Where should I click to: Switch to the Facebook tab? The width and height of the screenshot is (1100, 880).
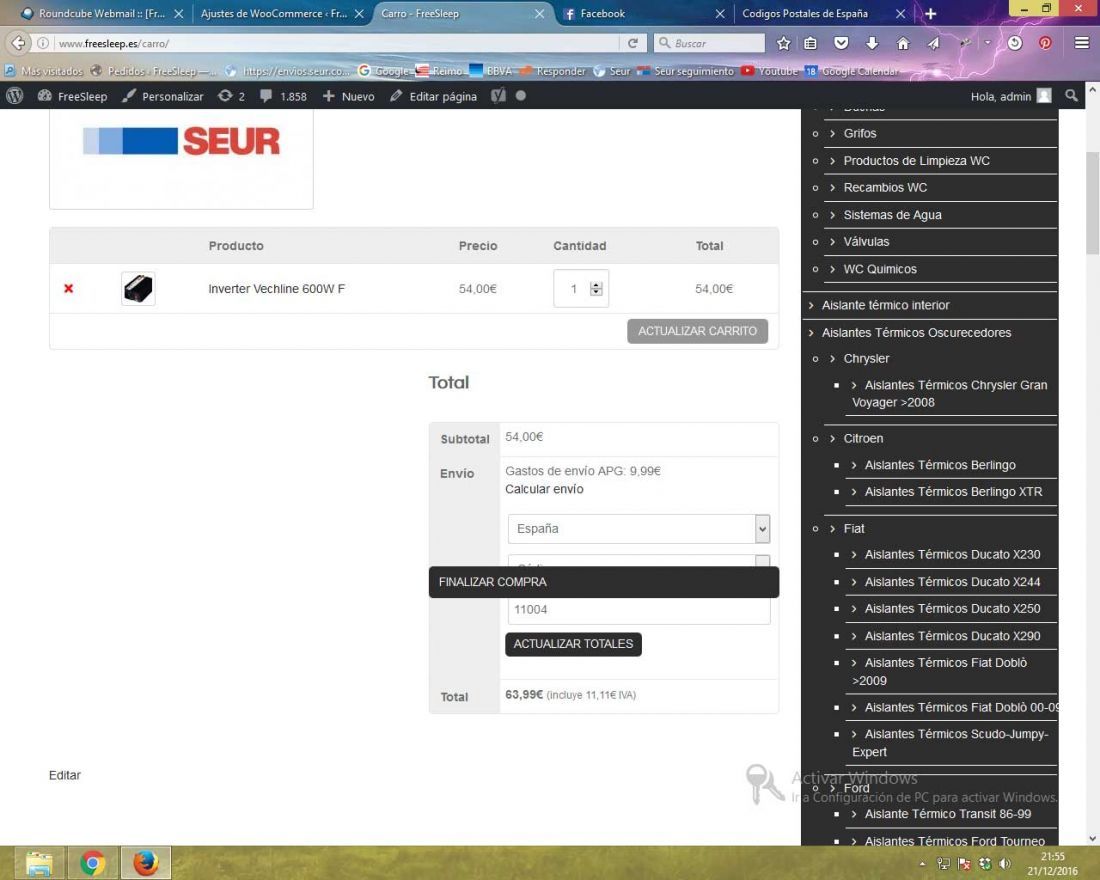pyautogui.click(x=642, y=13)
